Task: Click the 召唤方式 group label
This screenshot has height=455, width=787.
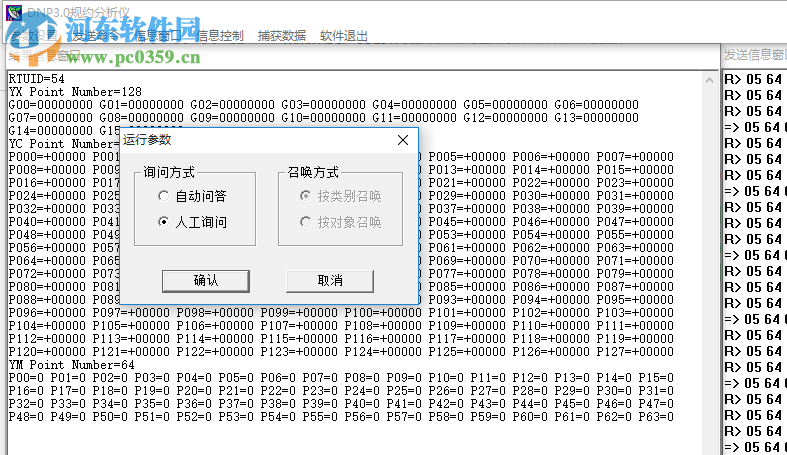Action: 313,173
